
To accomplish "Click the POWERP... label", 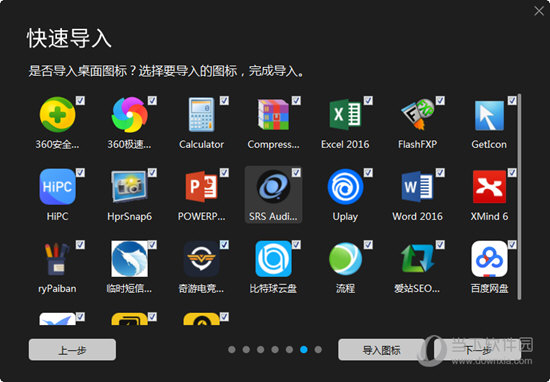I will coord(201,216).
